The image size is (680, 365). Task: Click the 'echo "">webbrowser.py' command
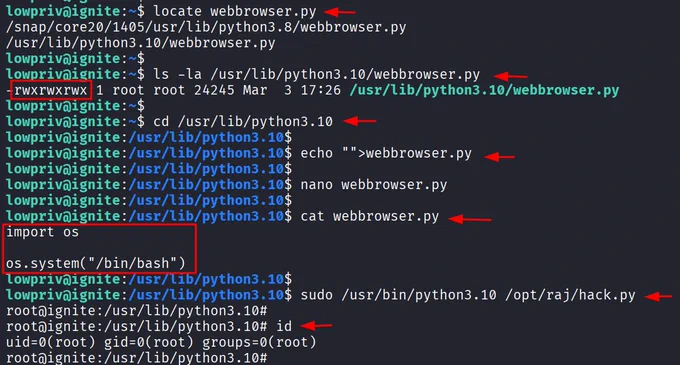pyautogui.click(x=386, y=153)
